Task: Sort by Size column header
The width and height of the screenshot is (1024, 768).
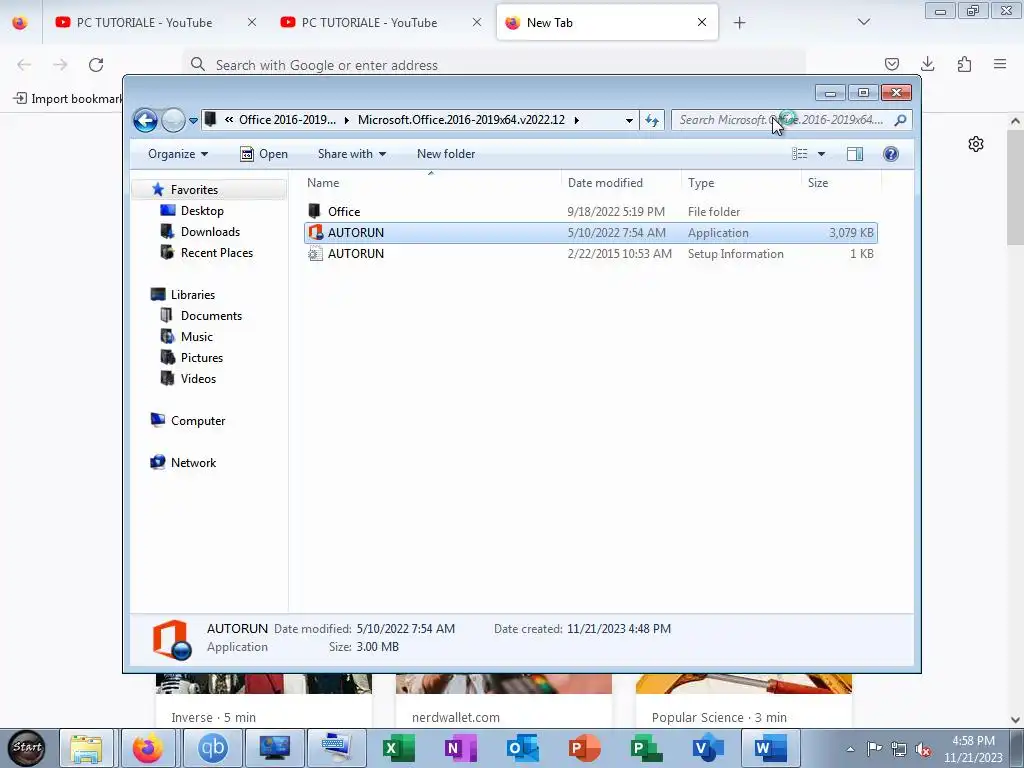Action: pyautogui.click(x=841, y=183)
